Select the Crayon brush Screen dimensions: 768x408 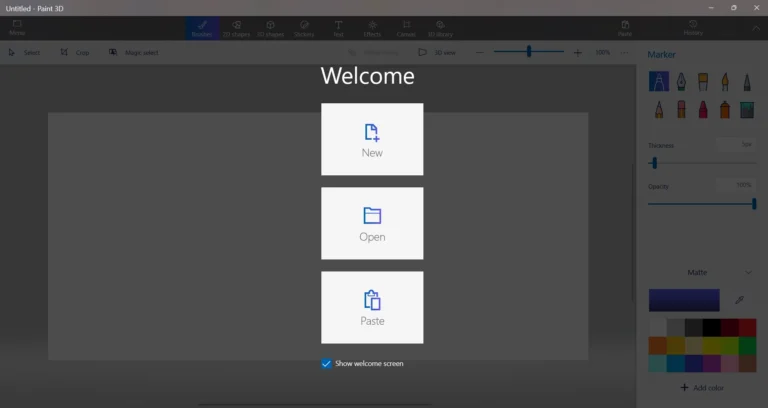(x=703, y=109)
